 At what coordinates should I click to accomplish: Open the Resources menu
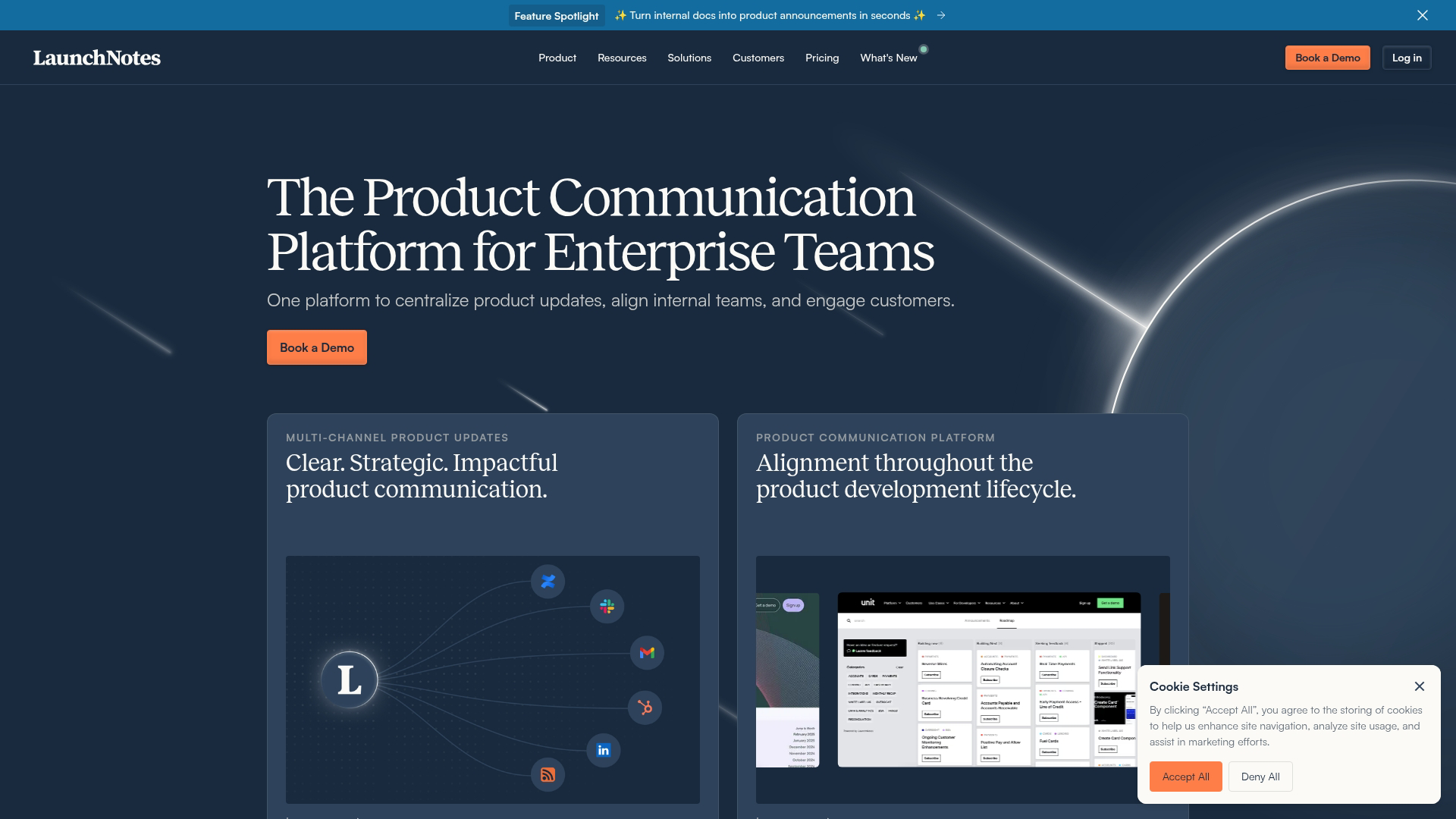coord(622,58)
